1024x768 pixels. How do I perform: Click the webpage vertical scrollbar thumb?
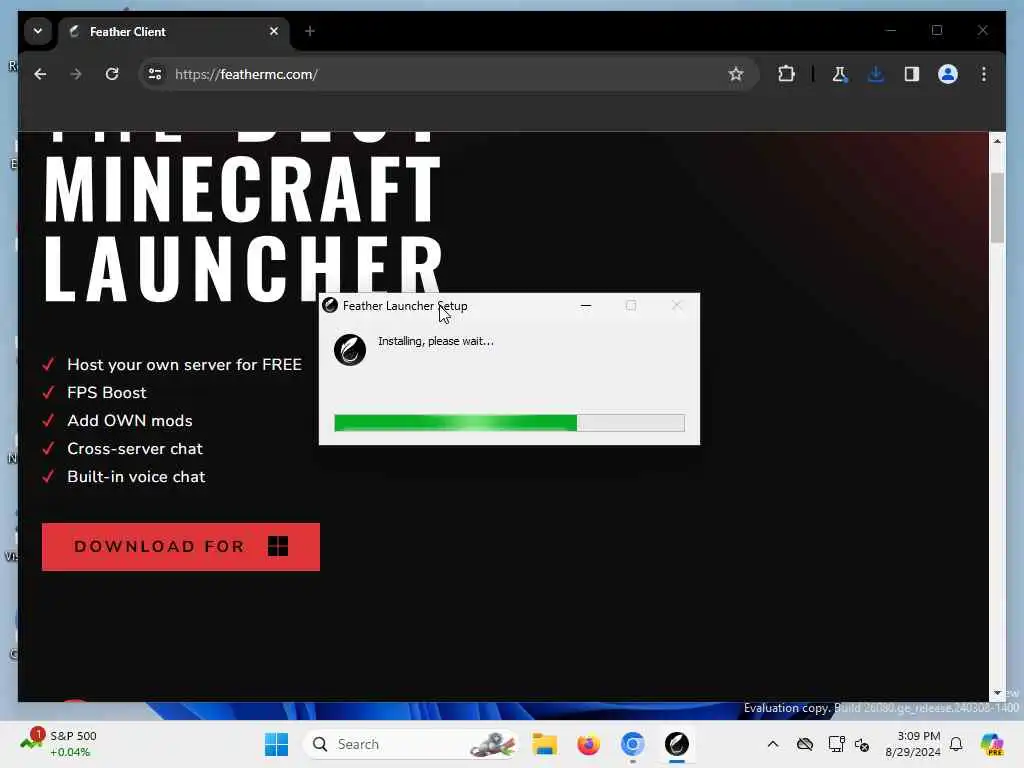(x=997, y=208)
